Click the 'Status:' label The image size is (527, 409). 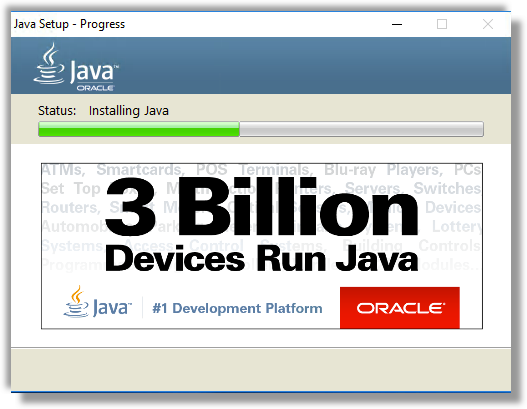click(x=57, y=111)
